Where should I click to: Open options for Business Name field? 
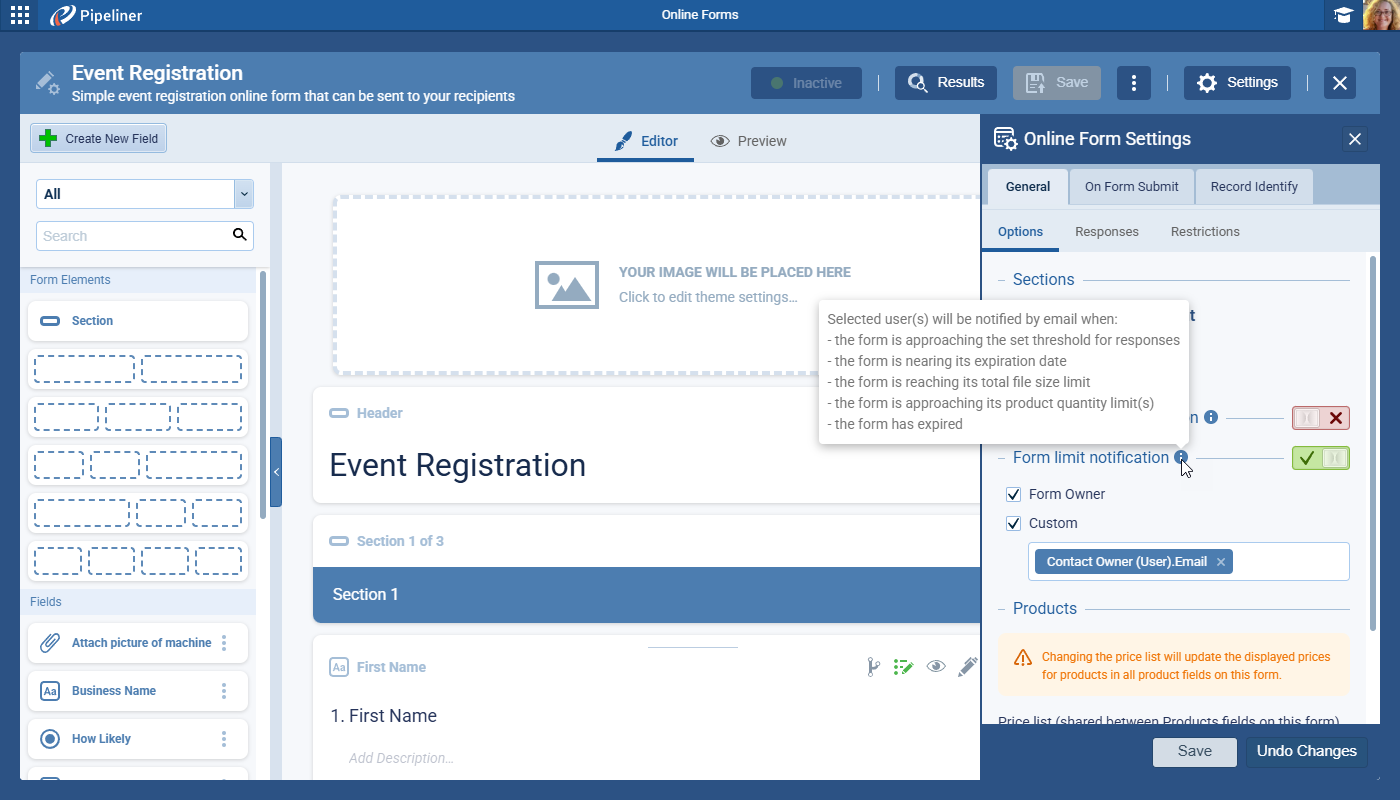[x=224, y=691]
